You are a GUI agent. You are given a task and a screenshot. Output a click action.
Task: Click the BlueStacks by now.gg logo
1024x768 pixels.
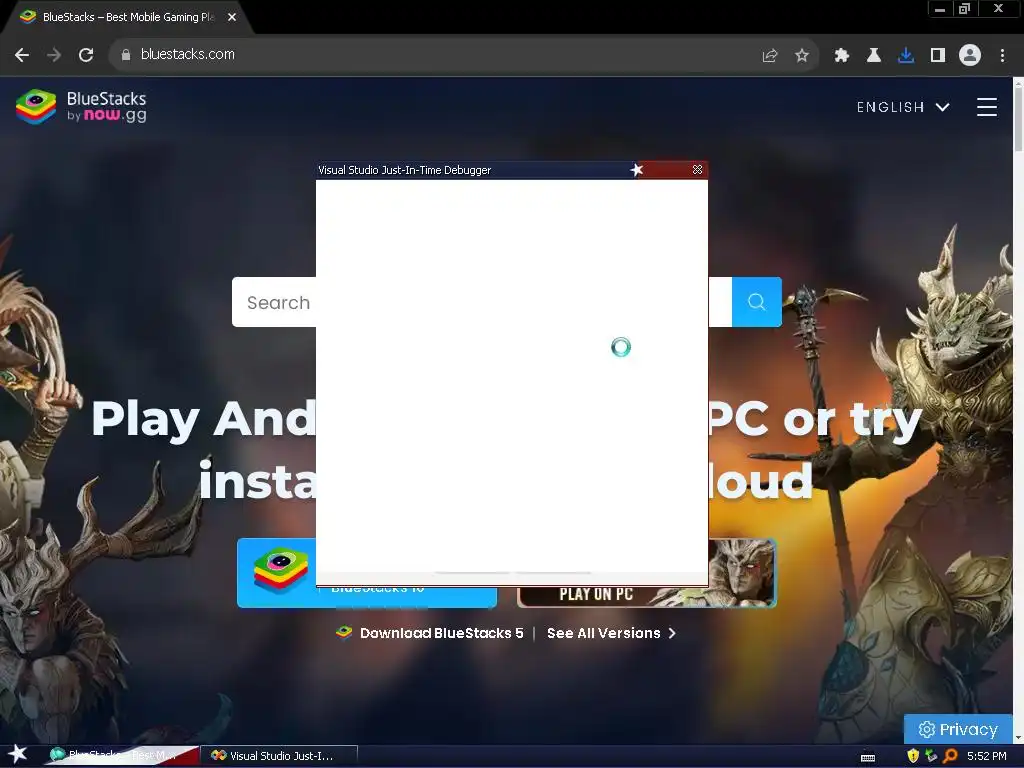pos(81,106)
